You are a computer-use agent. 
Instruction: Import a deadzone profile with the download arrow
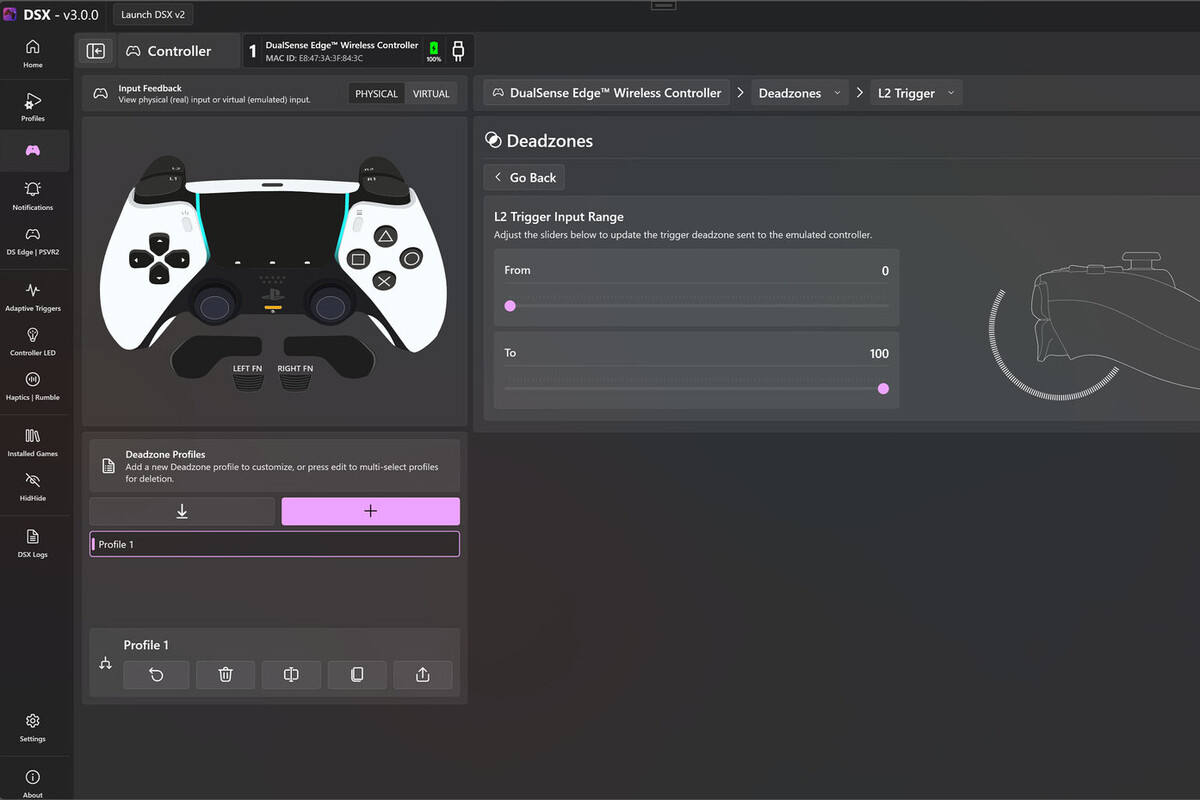182,511
